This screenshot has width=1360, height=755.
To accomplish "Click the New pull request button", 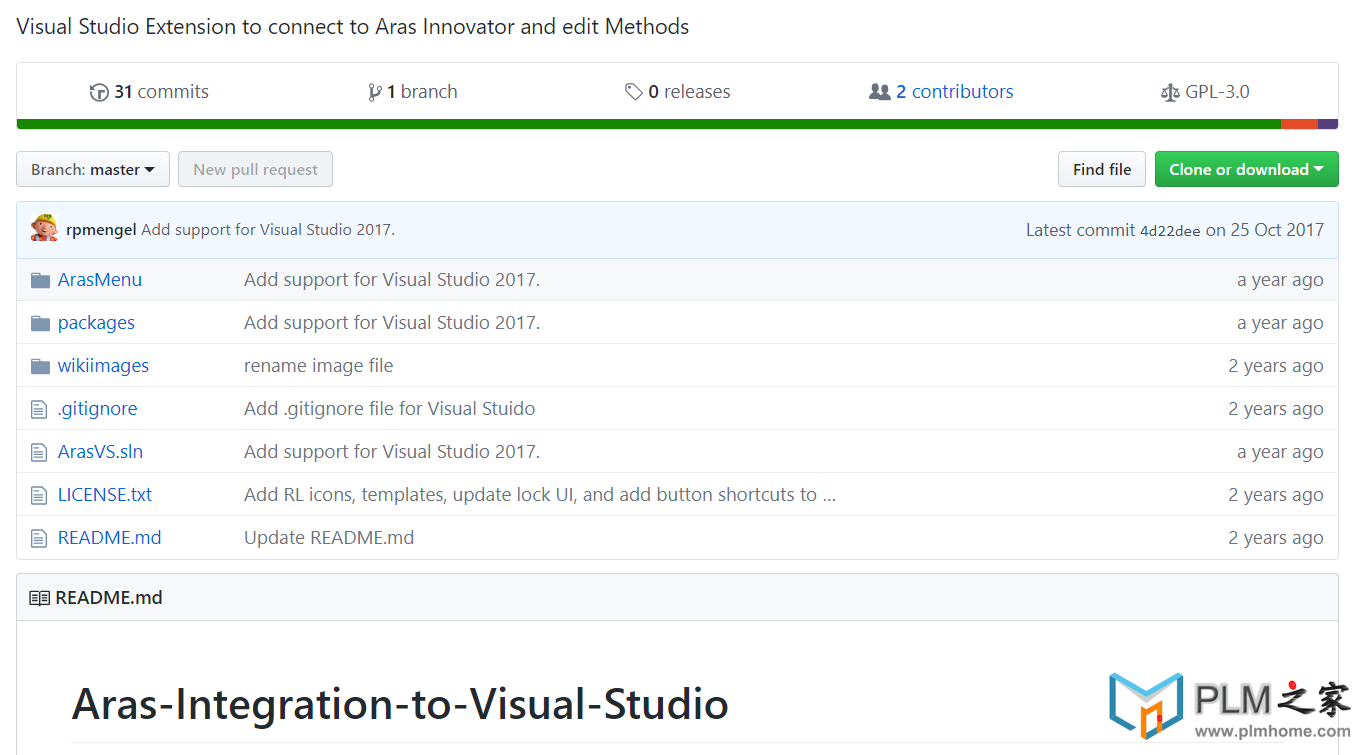I will [255, 169].
